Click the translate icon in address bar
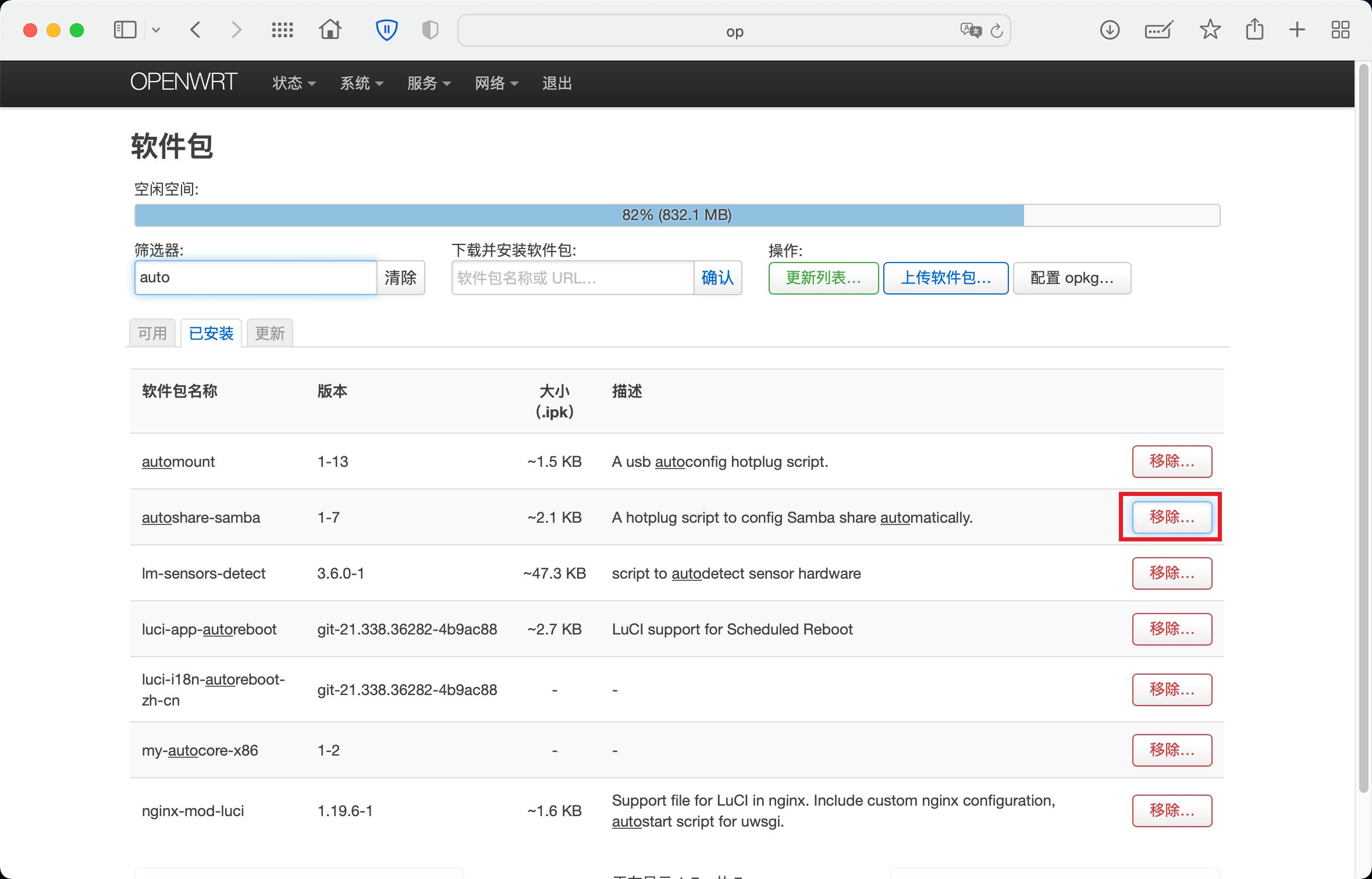The width and height of the screenshot is (1372, 879). (971, 30)
